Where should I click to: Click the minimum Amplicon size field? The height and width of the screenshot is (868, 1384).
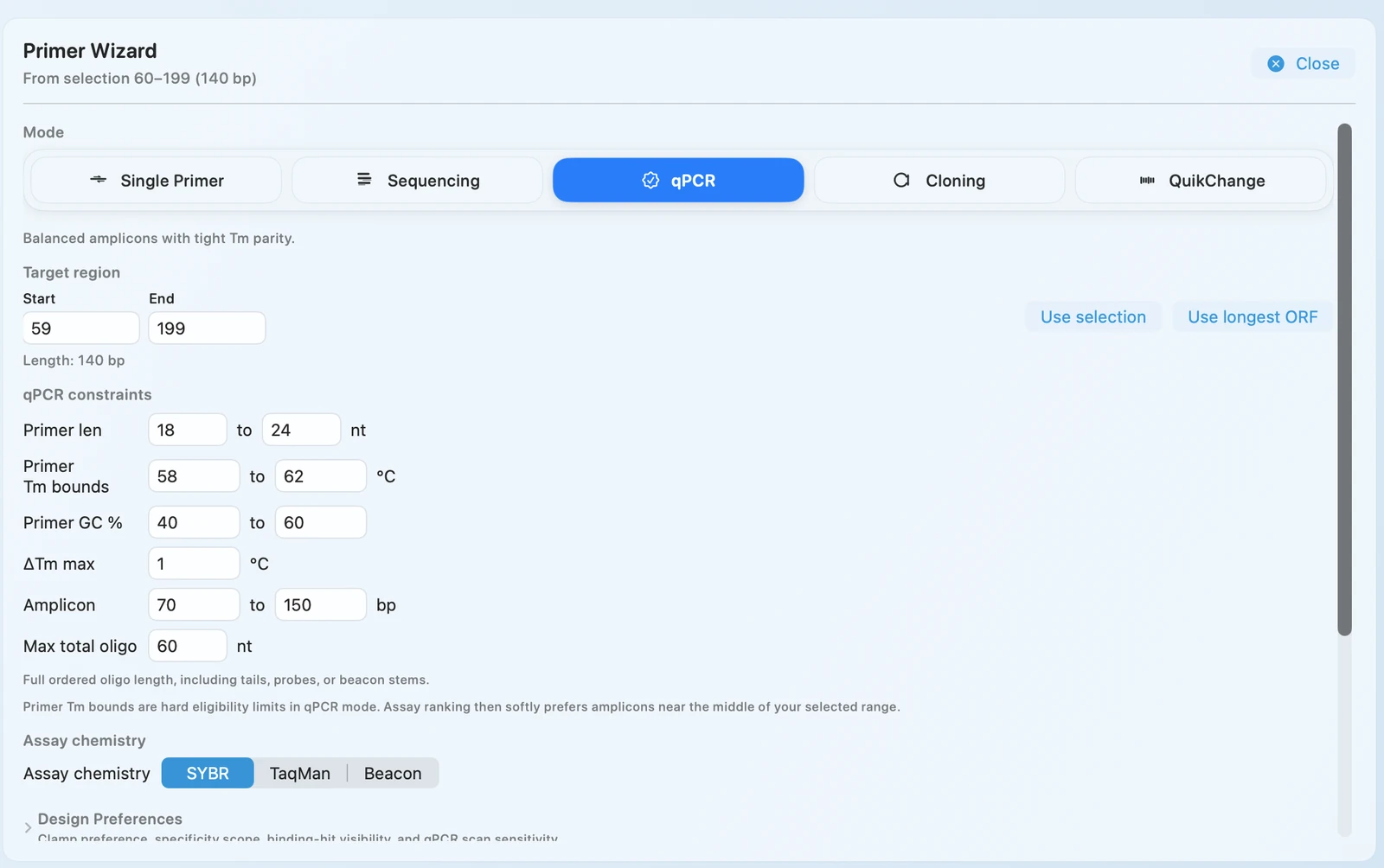[x=194, y=605]
